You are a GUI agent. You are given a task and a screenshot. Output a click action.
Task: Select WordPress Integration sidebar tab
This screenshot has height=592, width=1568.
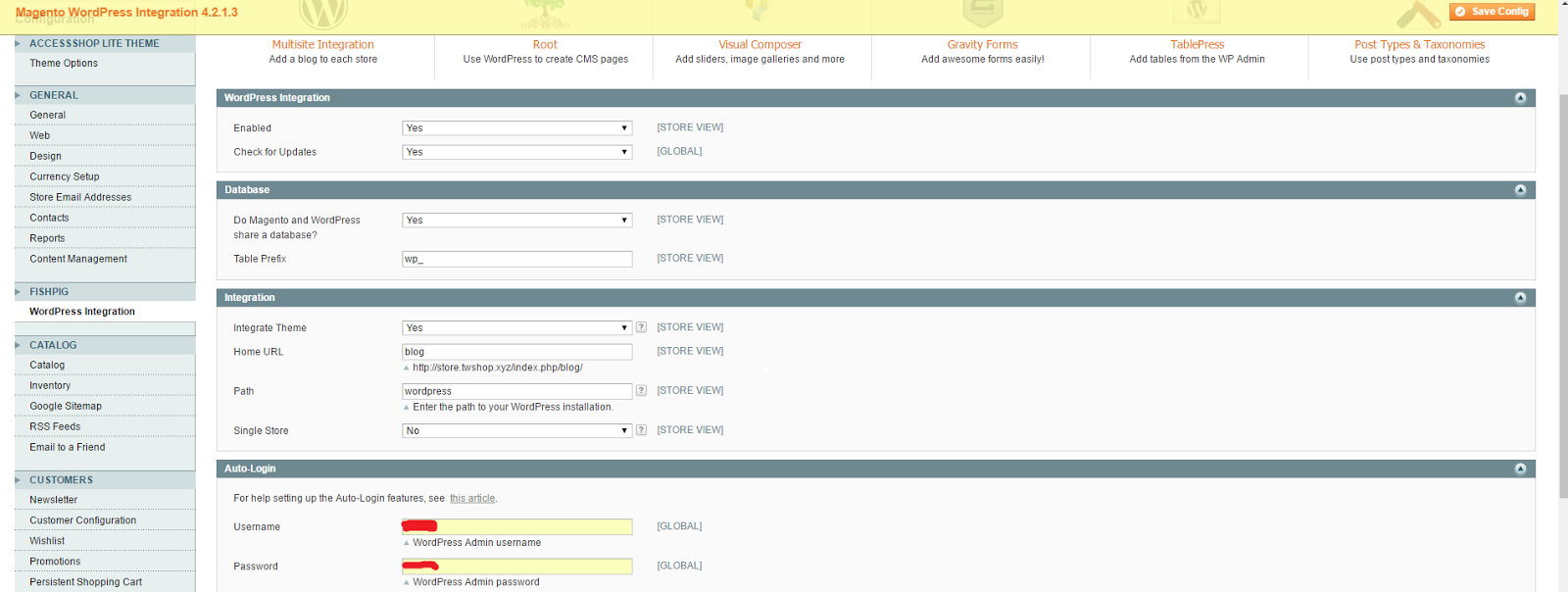click(82, 311)
